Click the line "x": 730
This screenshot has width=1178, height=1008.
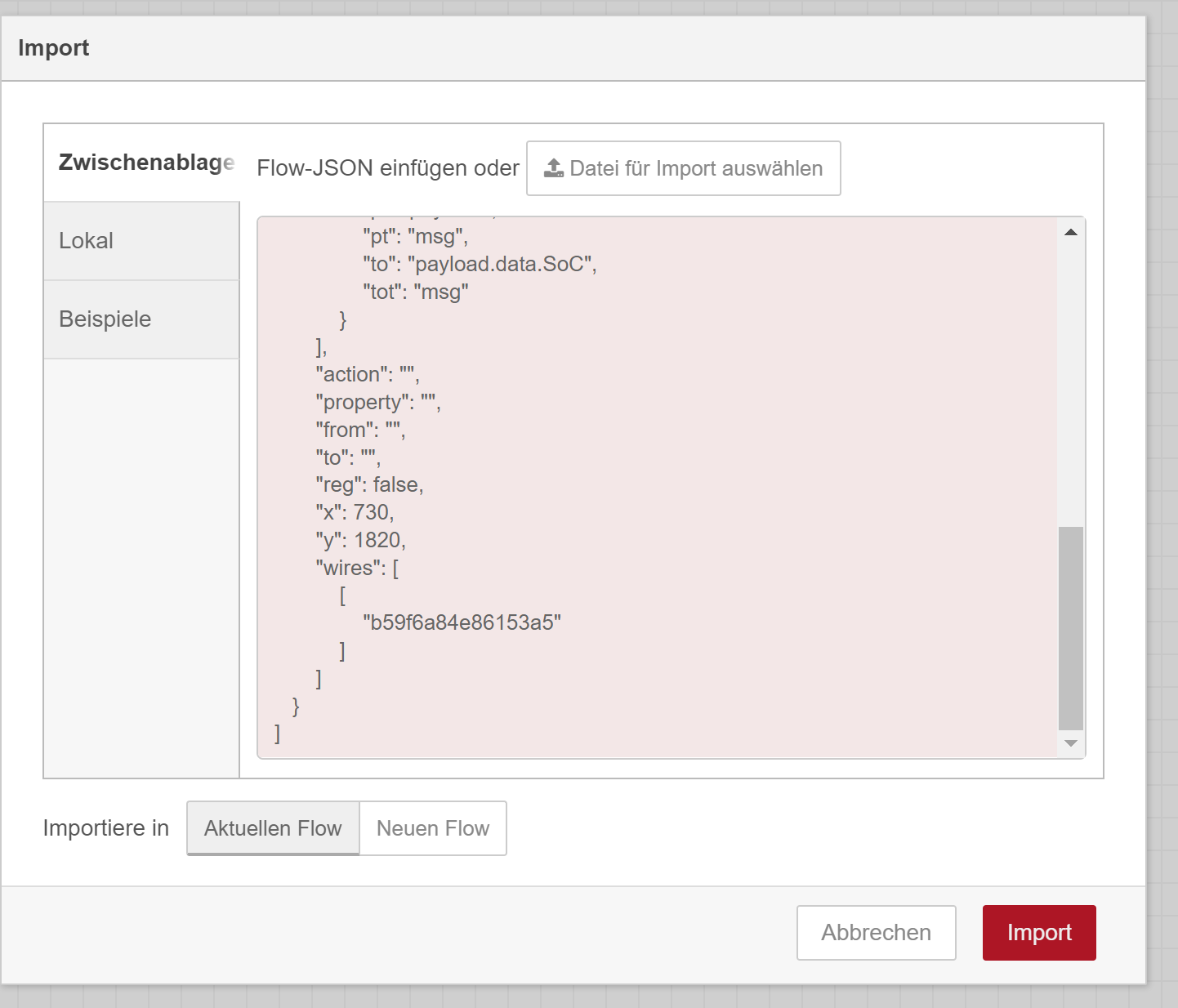click(355, 513)
